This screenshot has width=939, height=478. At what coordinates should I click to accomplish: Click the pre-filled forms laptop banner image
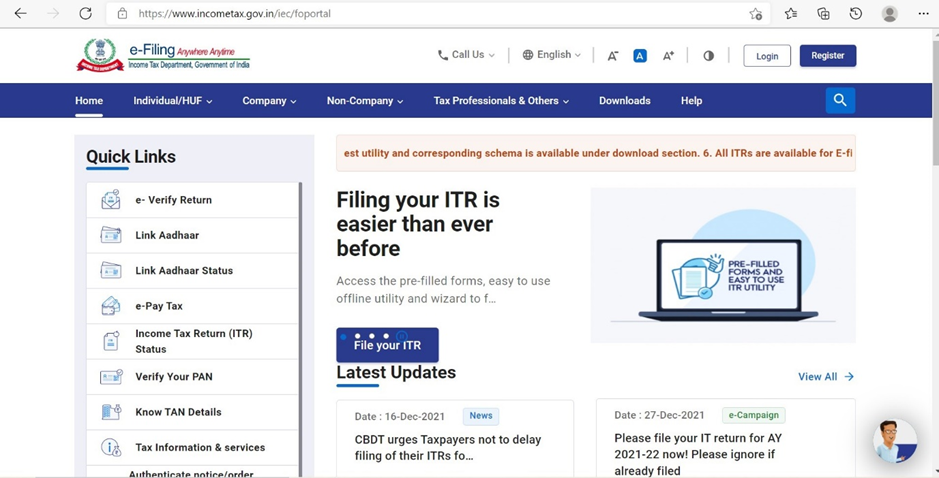[723, 265]
